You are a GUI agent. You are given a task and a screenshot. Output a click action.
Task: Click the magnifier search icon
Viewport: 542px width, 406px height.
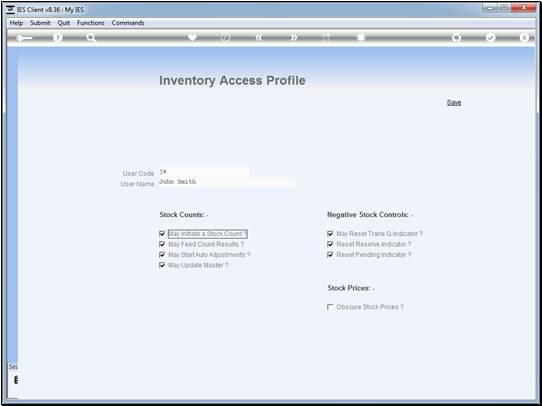(x=91, y=38)
